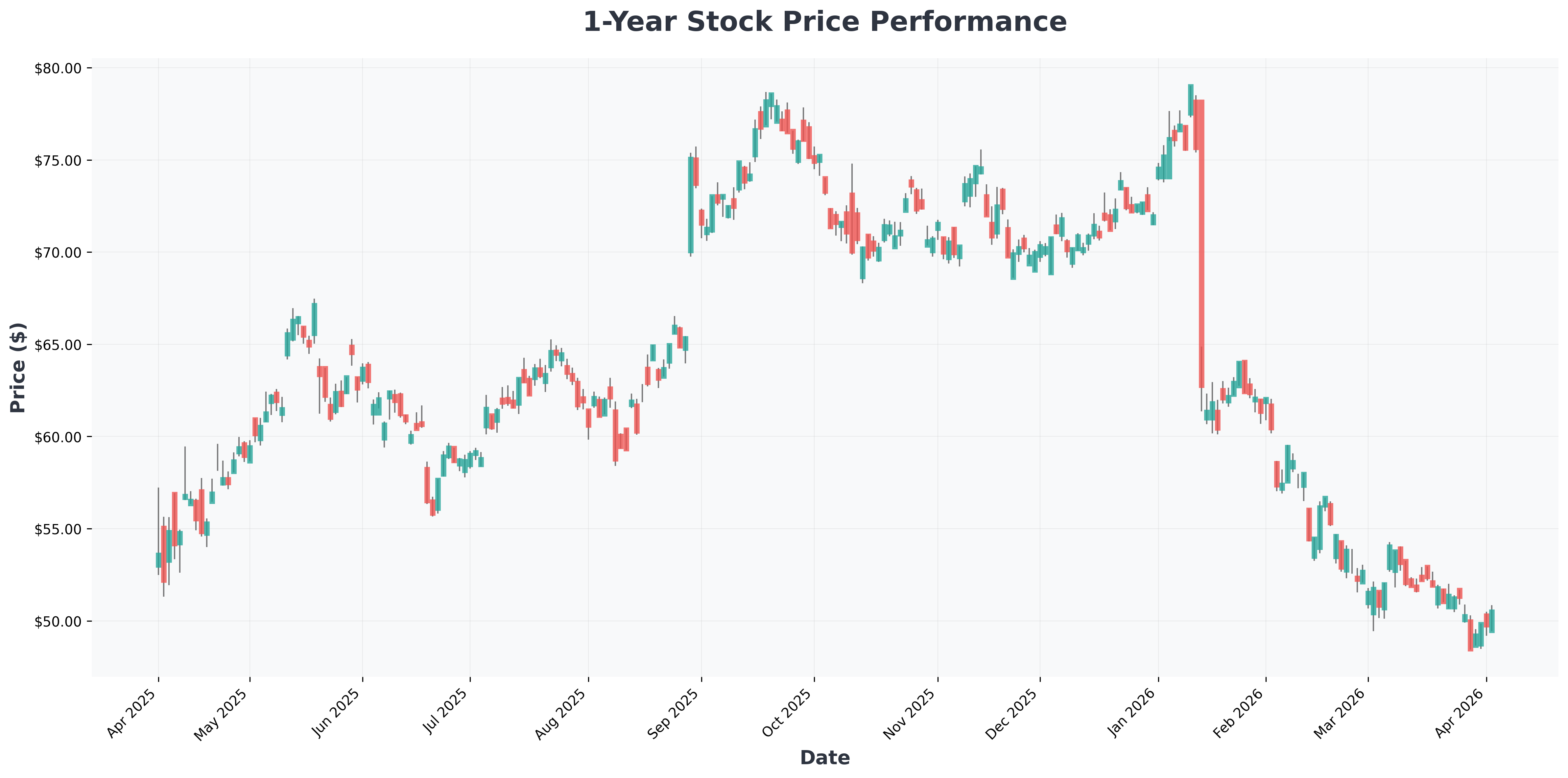
Task: Select the $50.00 price tick label
Action: coord(59,621)
